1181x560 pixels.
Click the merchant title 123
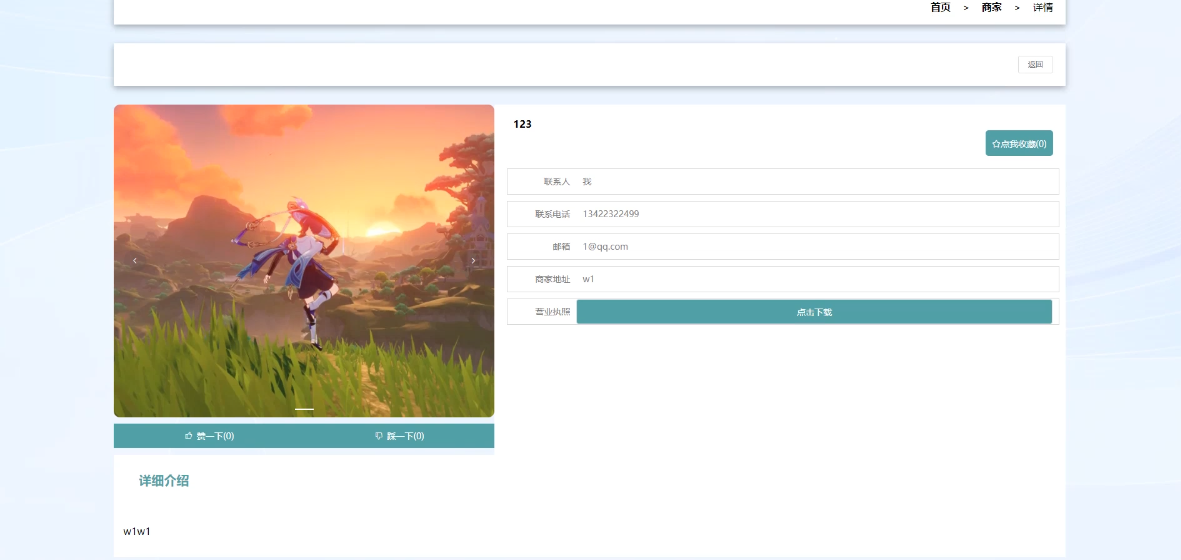coord(522,124)
